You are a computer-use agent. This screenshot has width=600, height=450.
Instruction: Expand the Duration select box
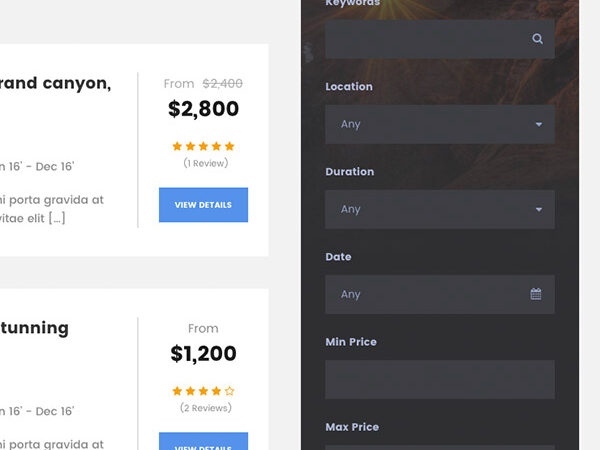point(430,209)
